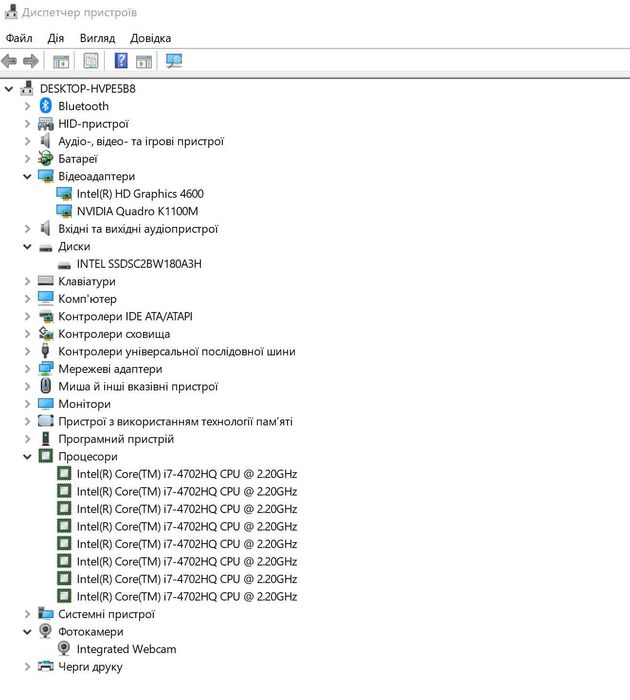Image resolution: width=630 pixels, height=700 pixels.
Task: Expand the Черги друку category
Action: tap(27, 667)
